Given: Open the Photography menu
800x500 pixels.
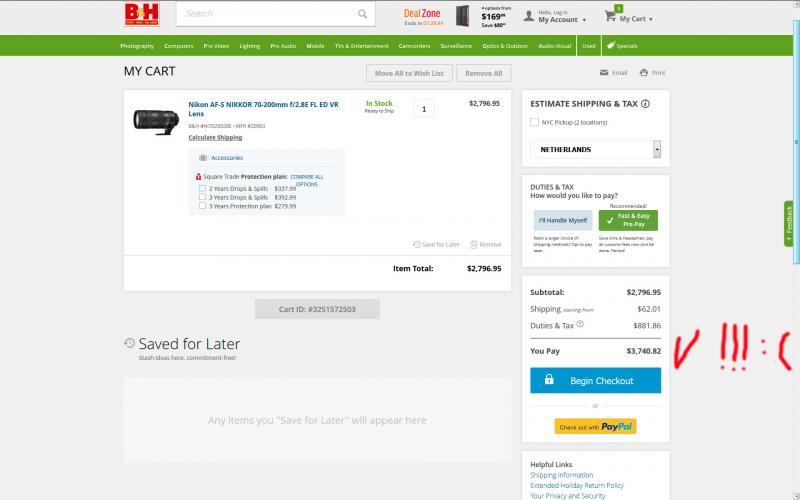Looking at the screenshot, I should (x=137, y=46).
